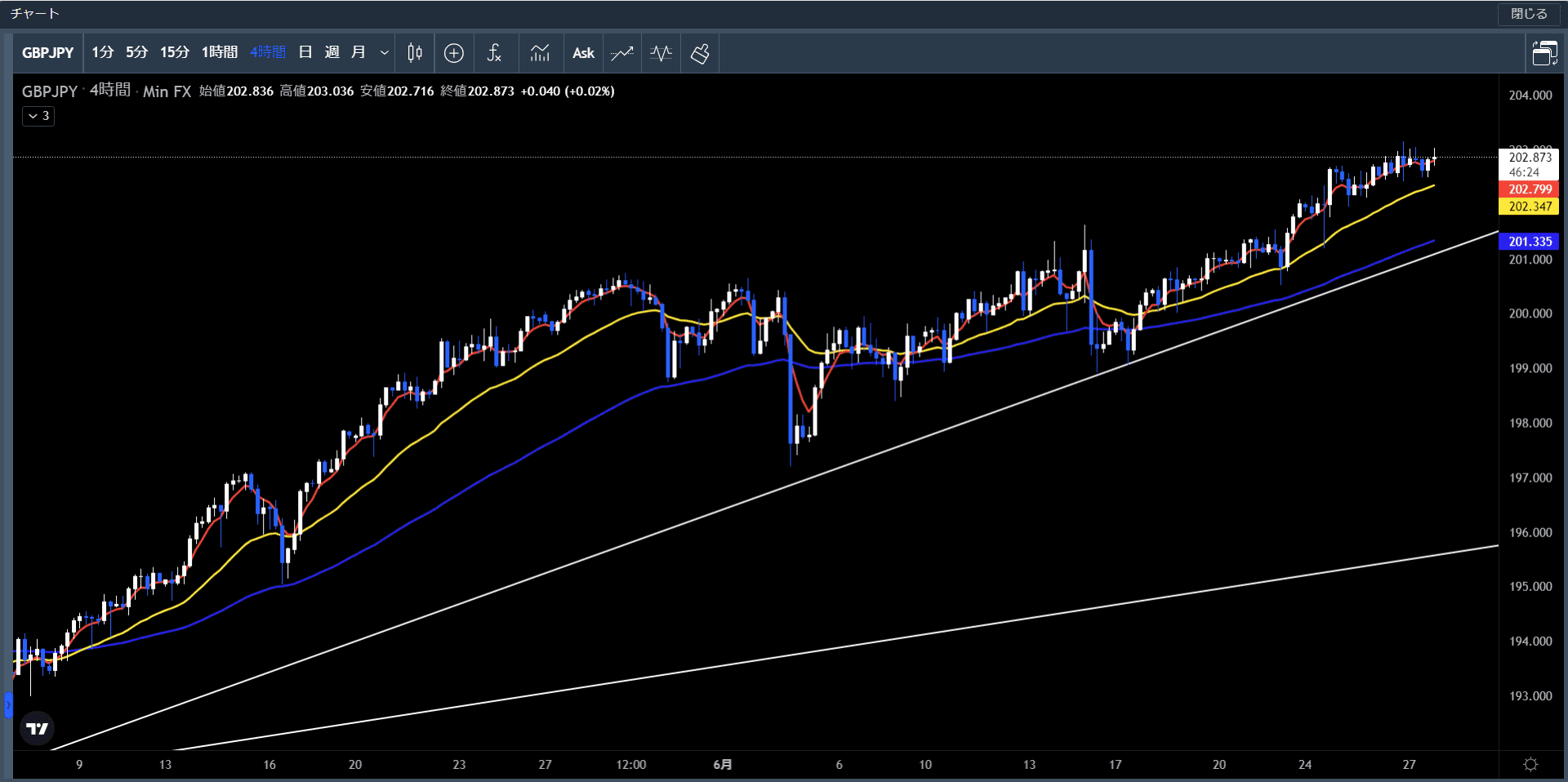Click the trend line chart icon
The height and width of the screenshot is (782, 1568).
pos(622,53)
